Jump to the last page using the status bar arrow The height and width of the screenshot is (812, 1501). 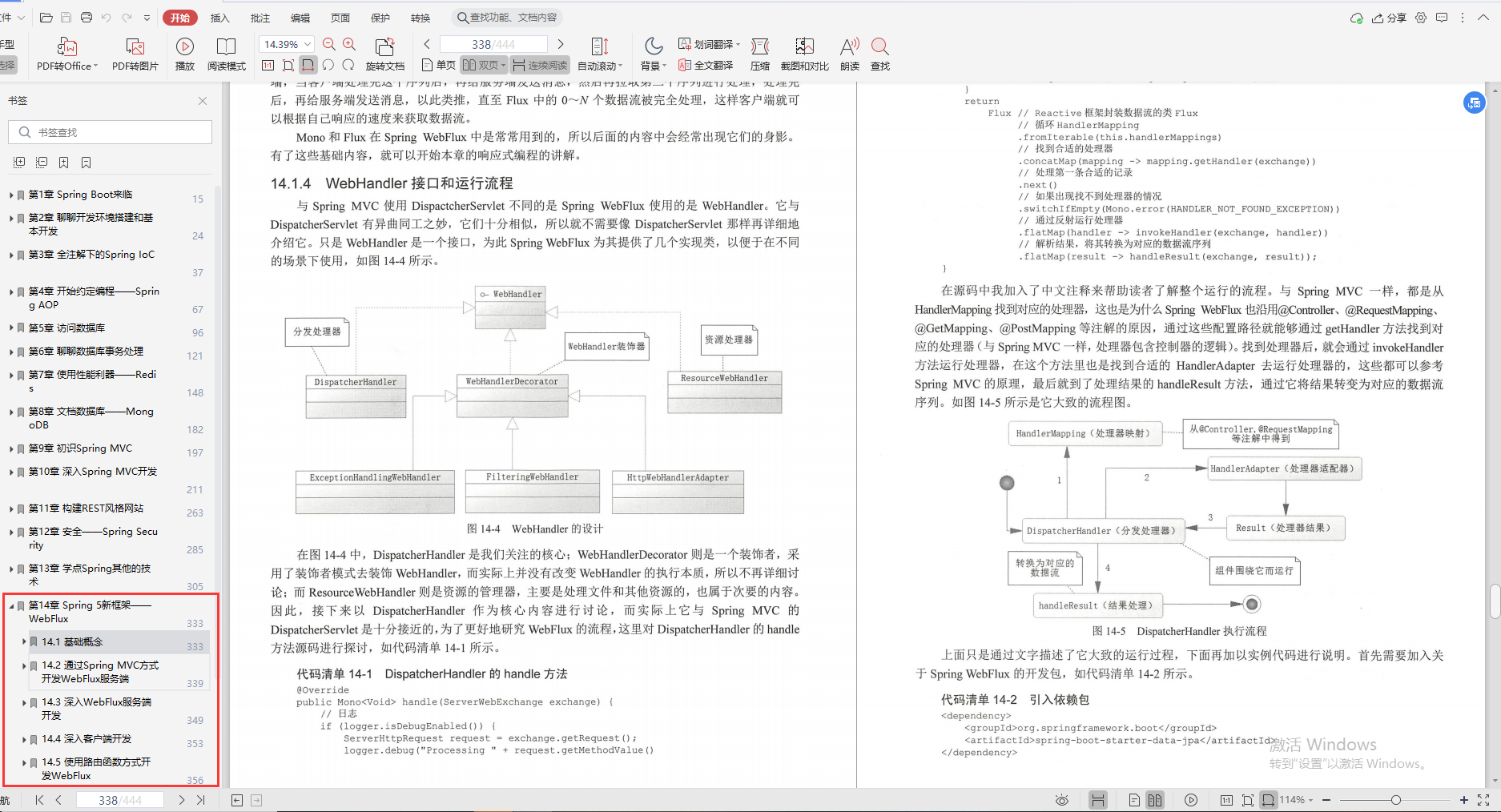[200, 800]
